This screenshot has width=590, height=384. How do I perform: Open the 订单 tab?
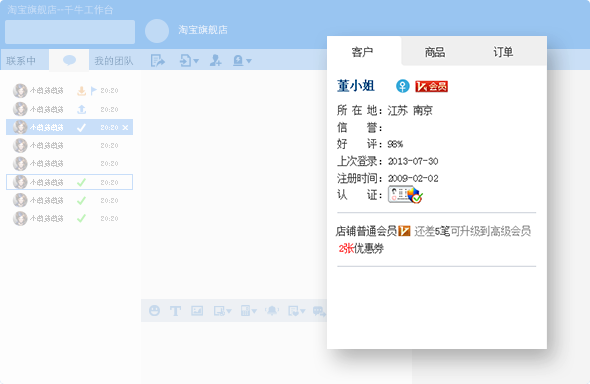[503, 52]
